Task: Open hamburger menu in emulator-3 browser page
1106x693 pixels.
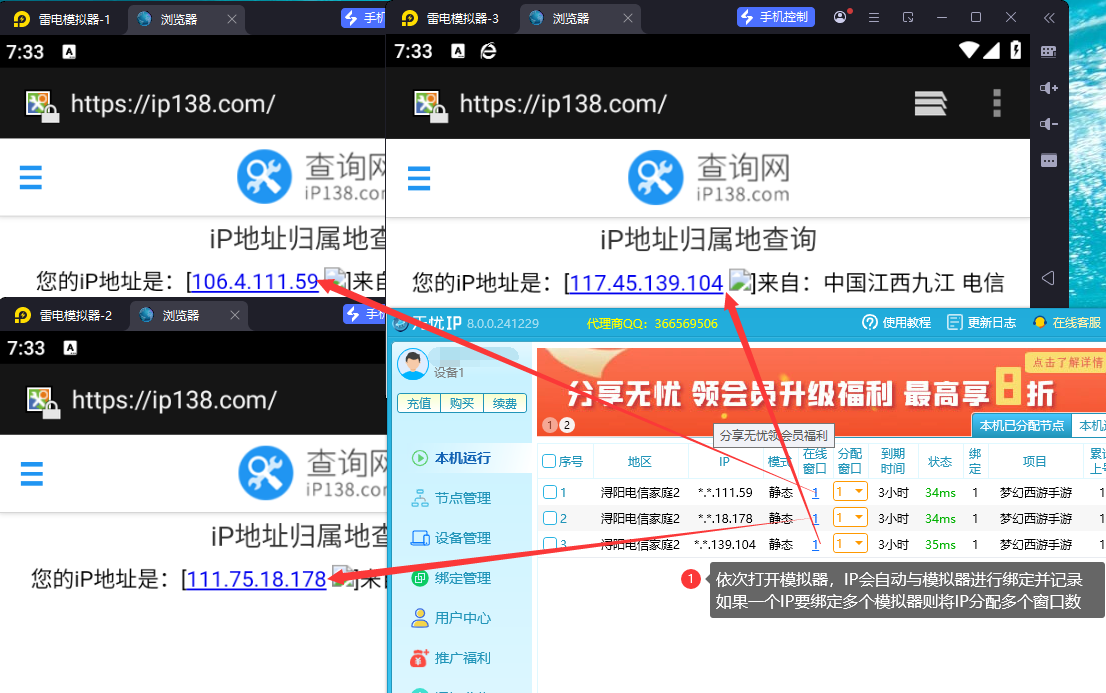Action: click(x=419, y=178)
